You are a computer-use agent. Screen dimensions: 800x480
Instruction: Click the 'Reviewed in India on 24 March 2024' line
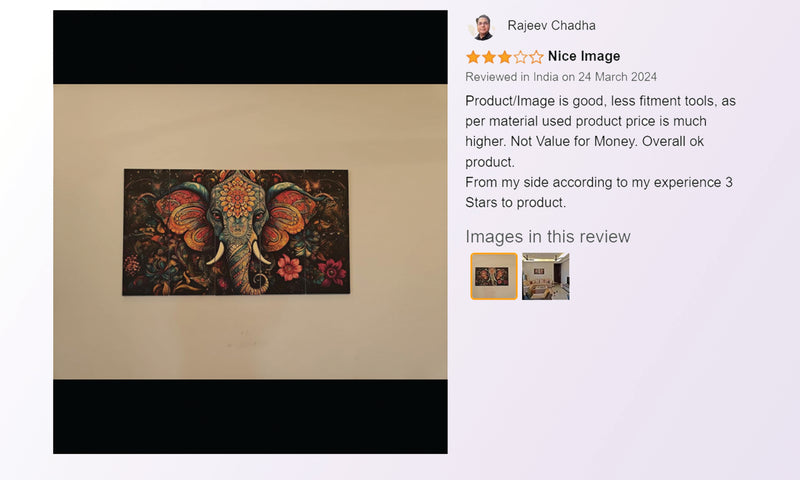(561, 77)
